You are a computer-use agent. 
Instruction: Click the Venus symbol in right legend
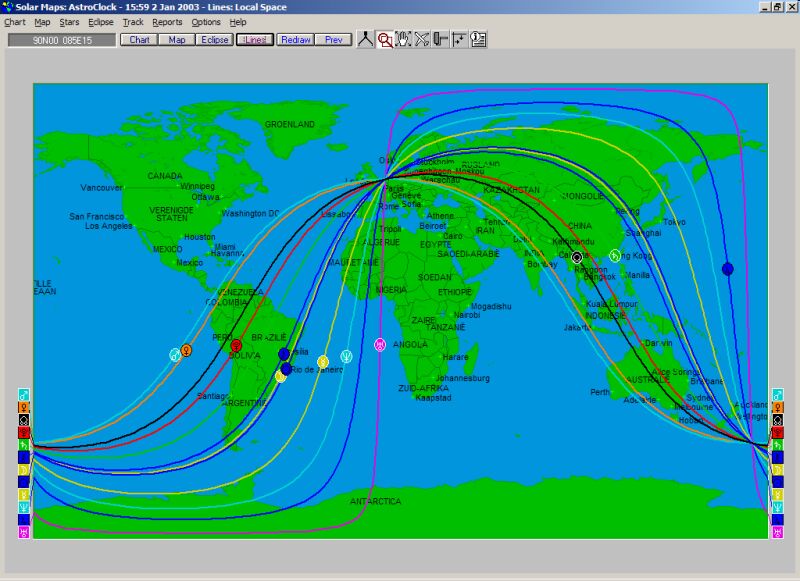click(x=777, y=407)
